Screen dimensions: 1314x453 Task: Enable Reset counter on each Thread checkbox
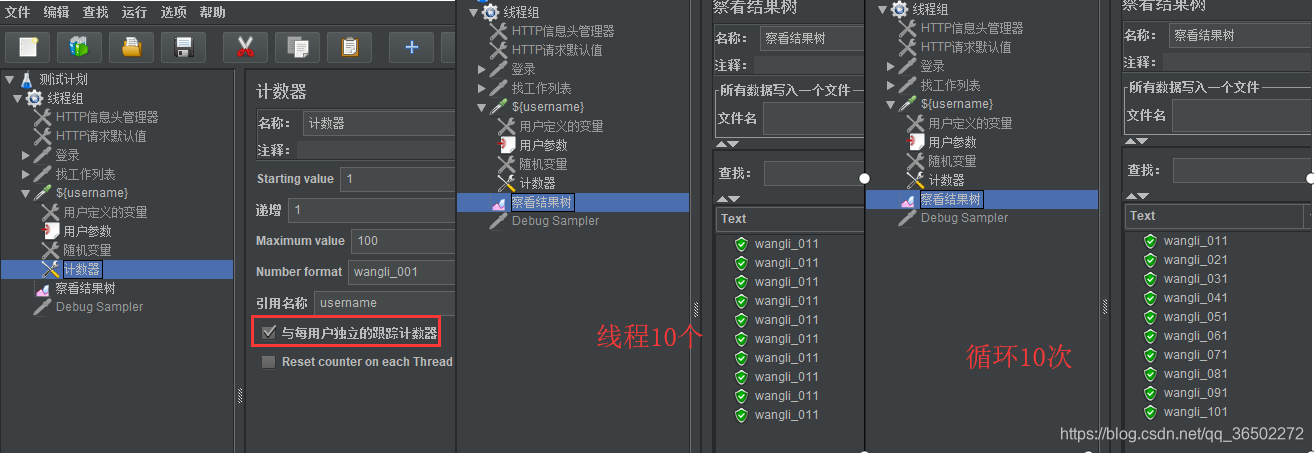(x=268, y=362)
